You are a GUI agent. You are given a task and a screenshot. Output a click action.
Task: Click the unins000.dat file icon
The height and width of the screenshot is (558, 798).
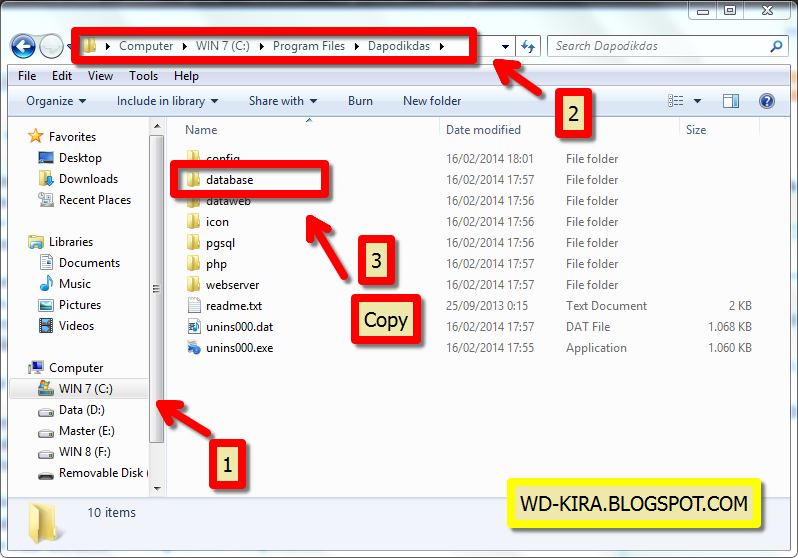pos(194,326)
